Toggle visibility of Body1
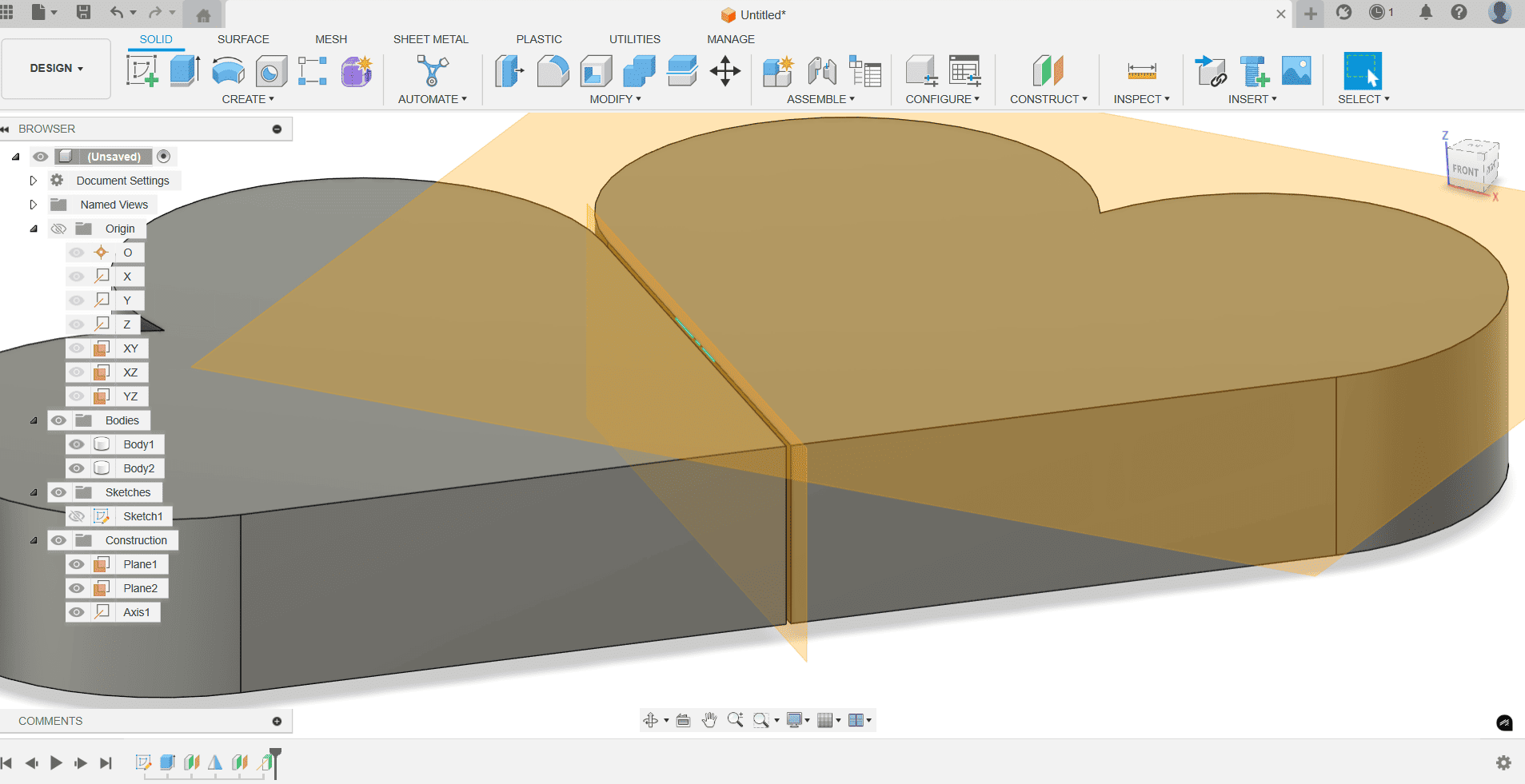 tap(77, 444)
